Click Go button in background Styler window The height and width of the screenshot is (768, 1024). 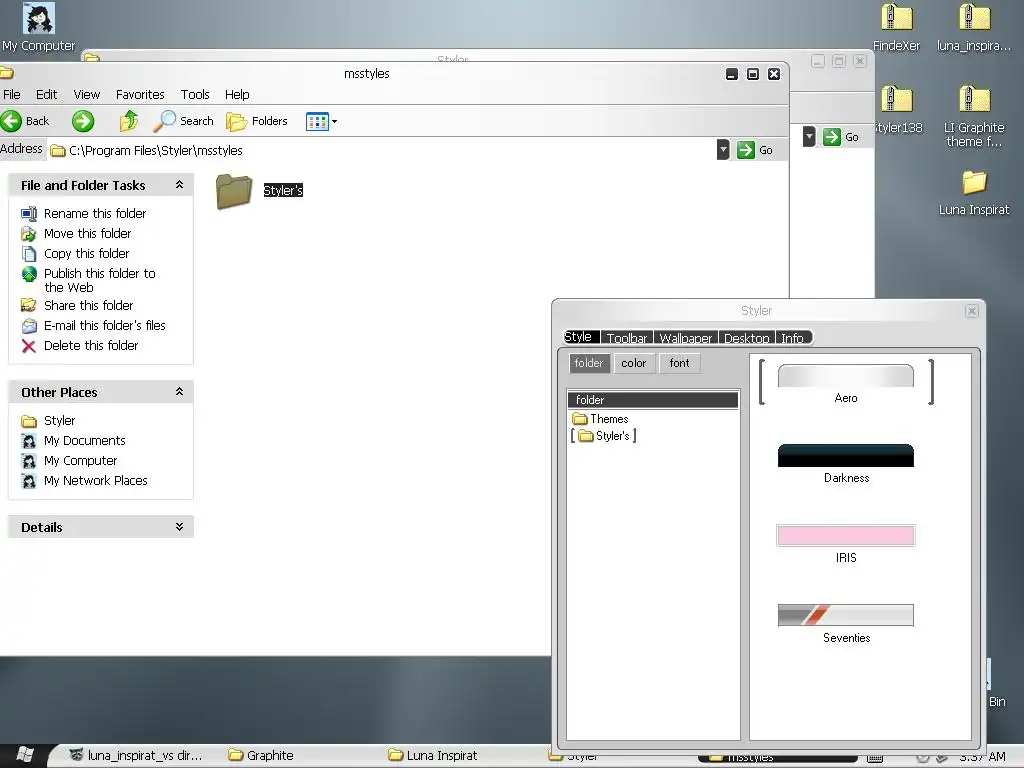841,137
